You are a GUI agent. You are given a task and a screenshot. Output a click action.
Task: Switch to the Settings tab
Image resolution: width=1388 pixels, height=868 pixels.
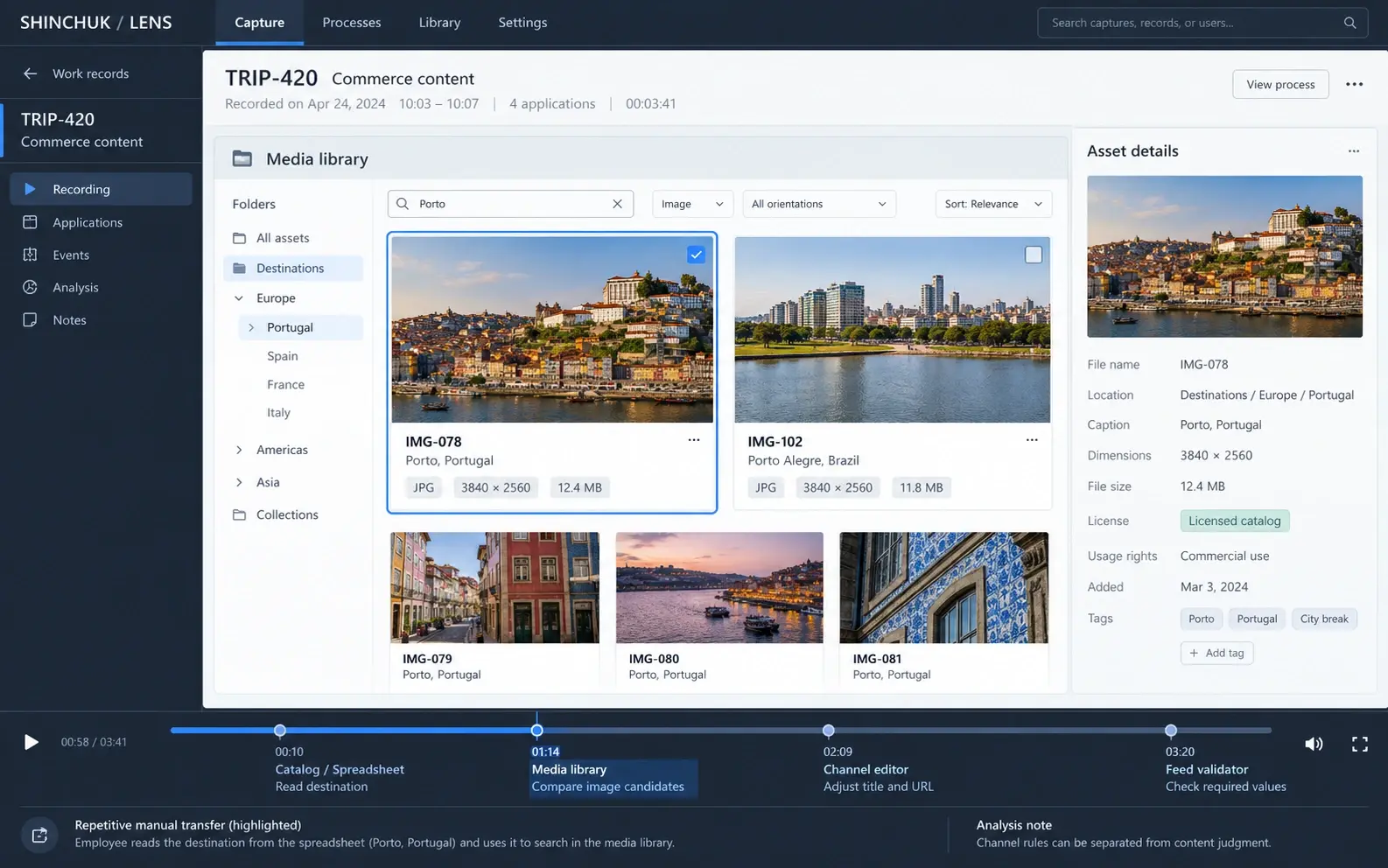tap(522, 23)
